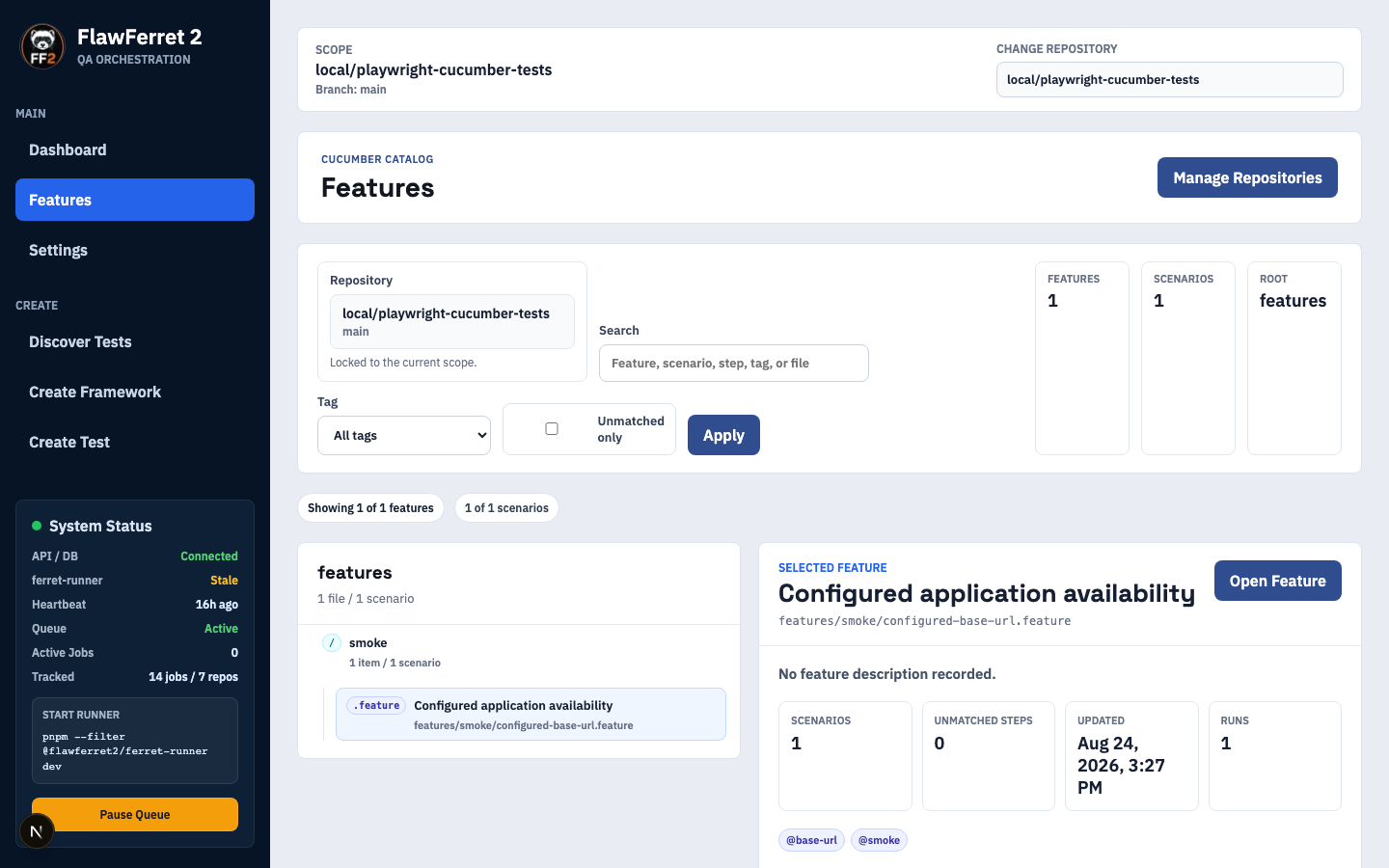Click the Manage Repositories button

[1247, 177]
